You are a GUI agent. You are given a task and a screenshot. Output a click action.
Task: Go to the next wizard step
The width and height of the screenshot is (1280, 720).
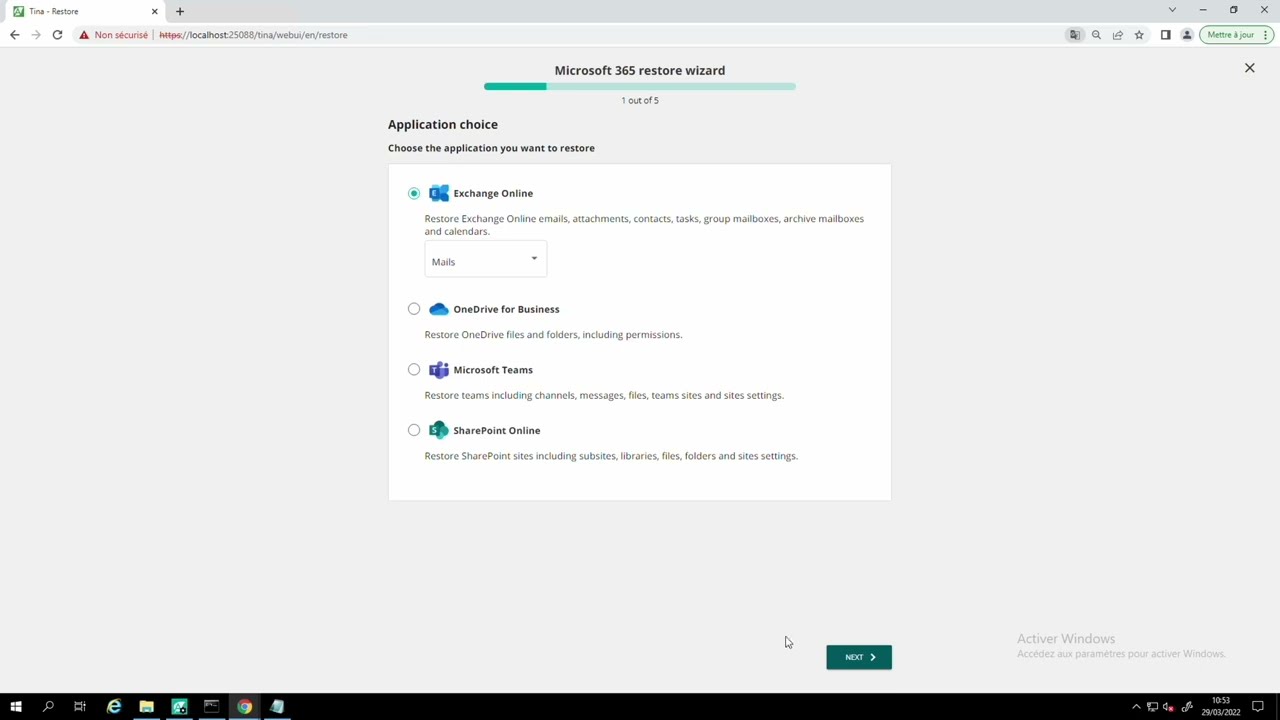point(859,657)
